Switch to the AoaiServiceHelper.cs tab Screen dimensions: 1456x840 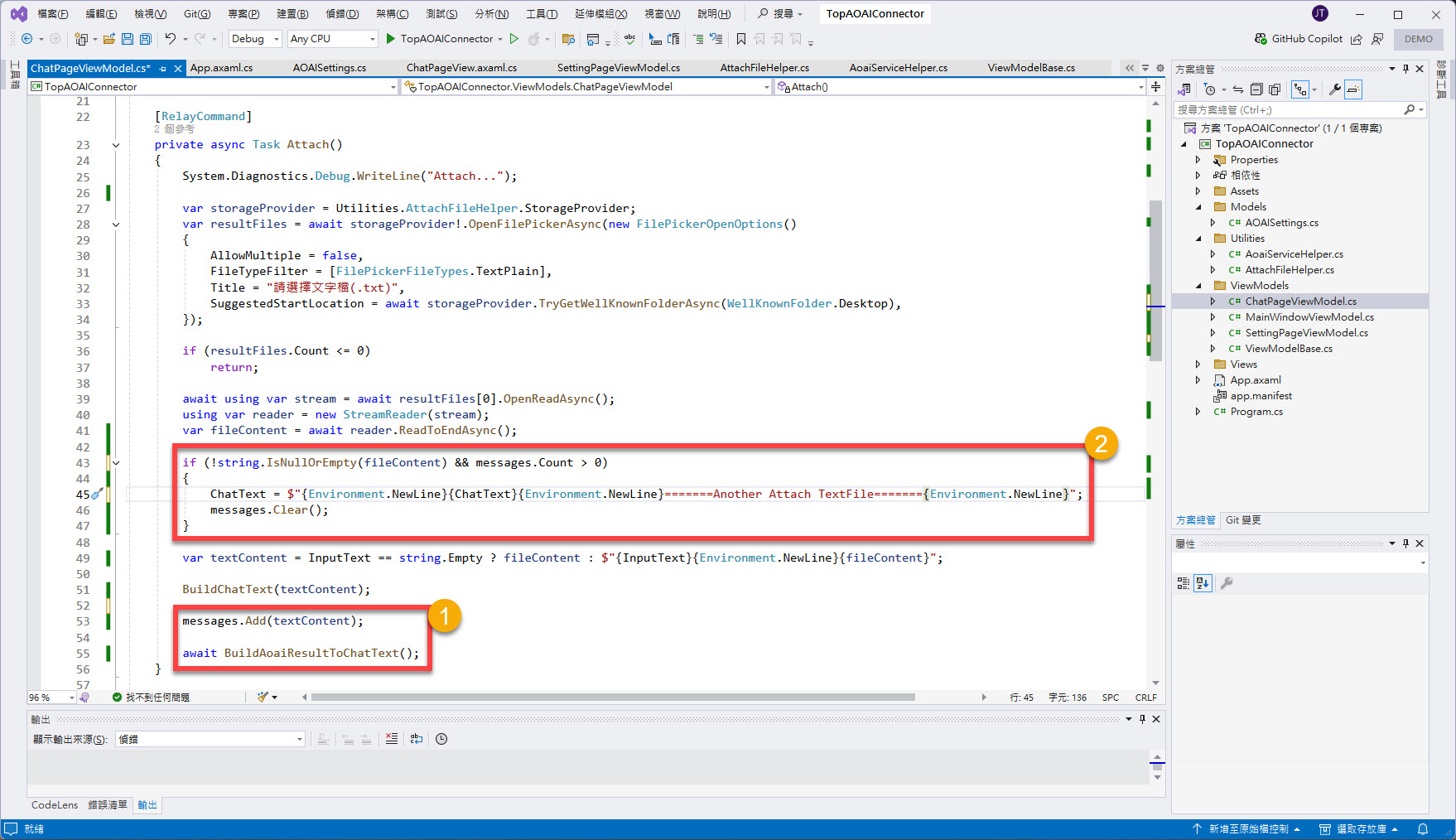pyautogui.click(x=899, y=68)
